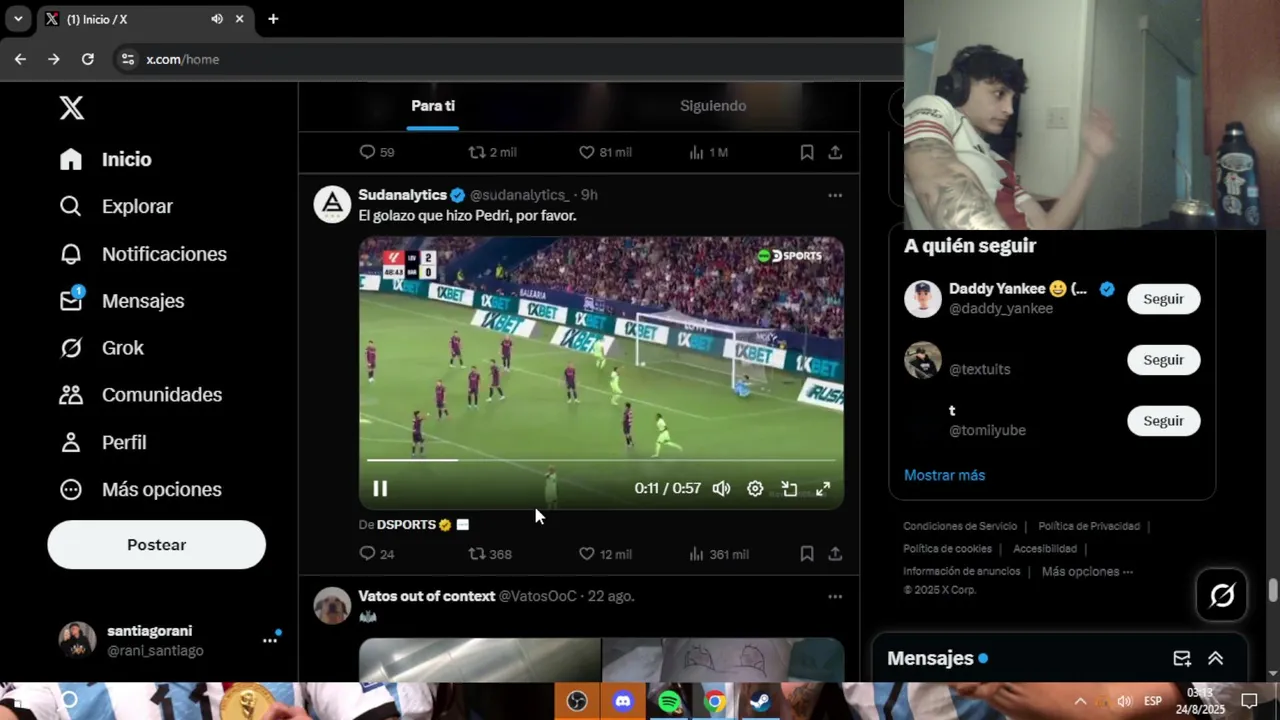The width and height of the screenshot is (1280, 720).
Task: Bookmark the top post with 81 mil likes
Action: [x=807, y=152]
